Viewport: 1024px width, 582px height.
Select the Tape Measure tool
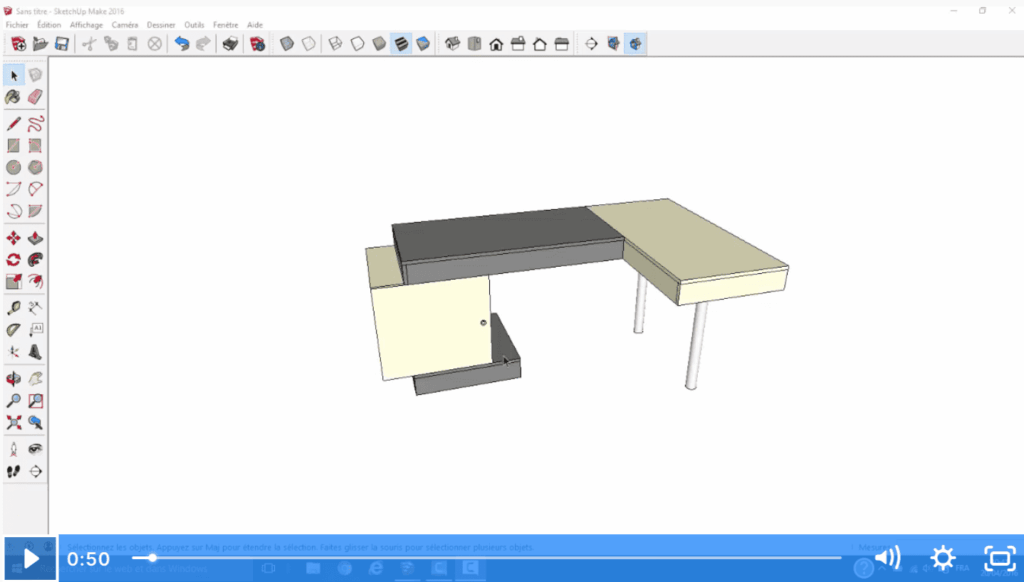click(14, 308)
